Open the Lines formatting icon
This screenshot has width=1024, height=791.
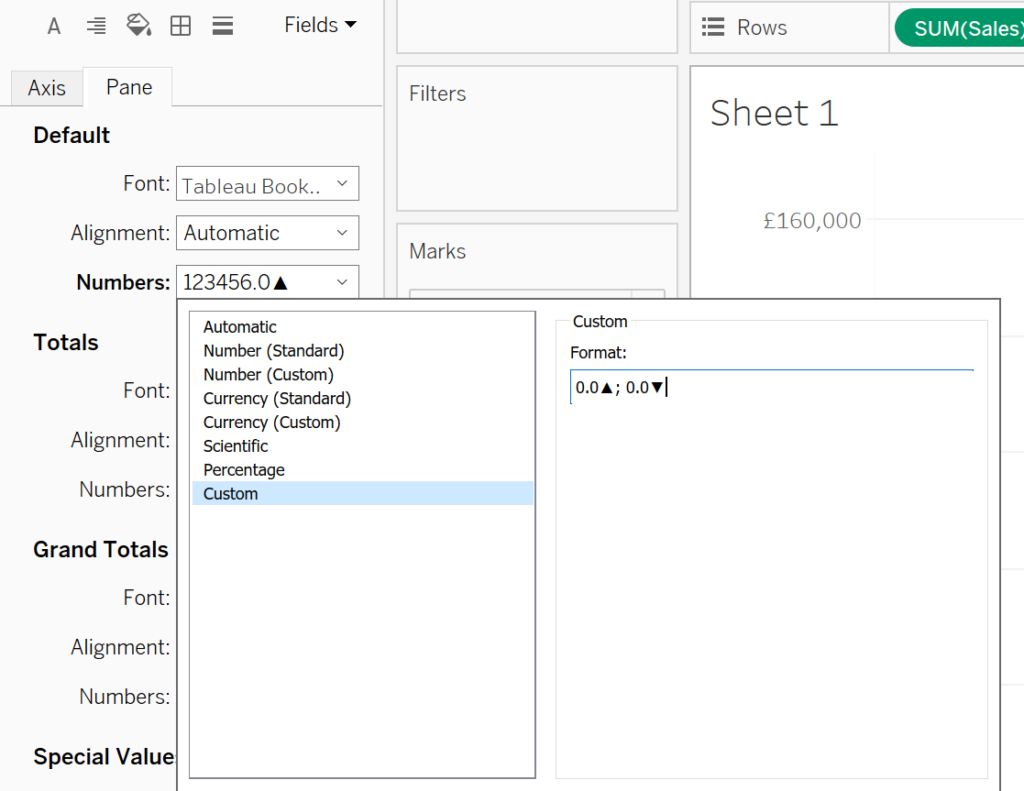pos(223,26)
